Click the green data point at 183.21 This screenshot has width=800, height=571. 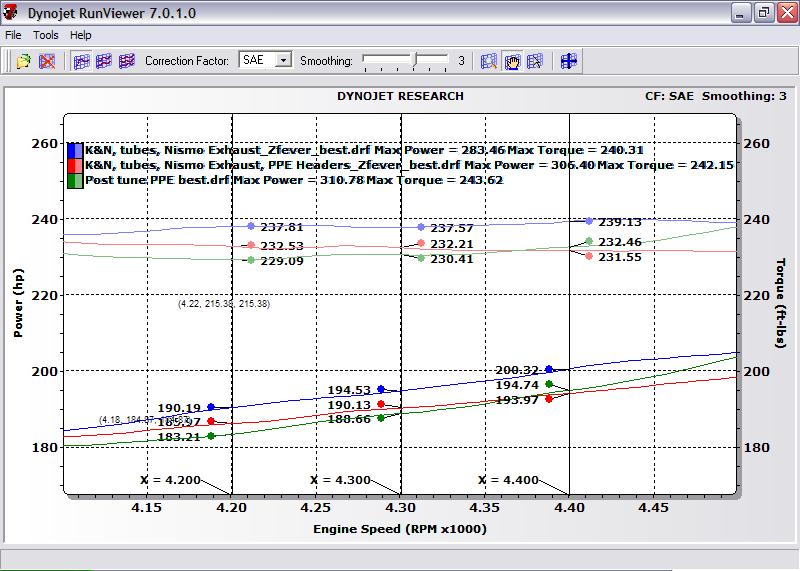[211, 436]
